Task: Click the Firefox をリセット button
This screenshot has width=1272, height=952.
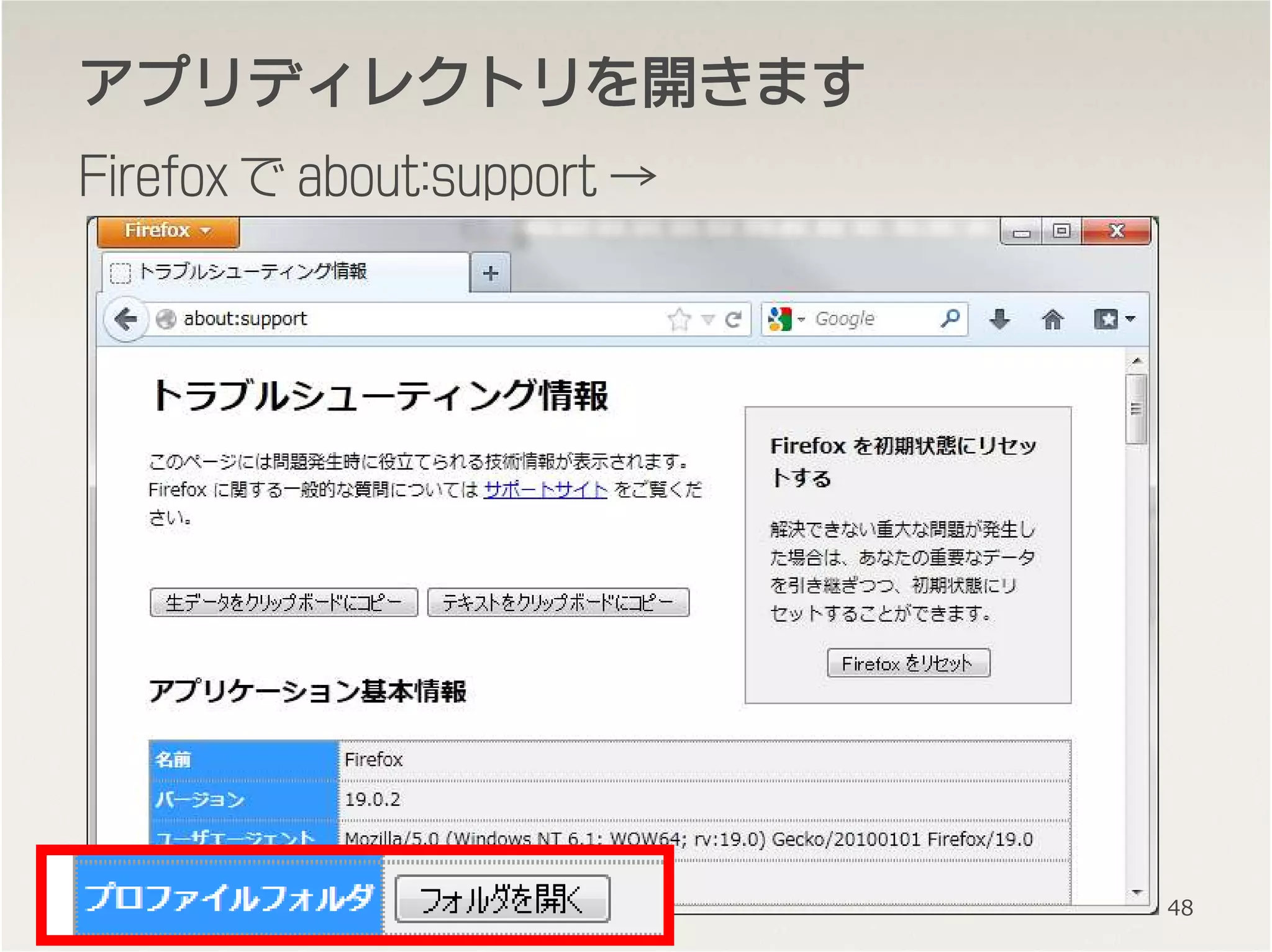Action: point(909,663)
